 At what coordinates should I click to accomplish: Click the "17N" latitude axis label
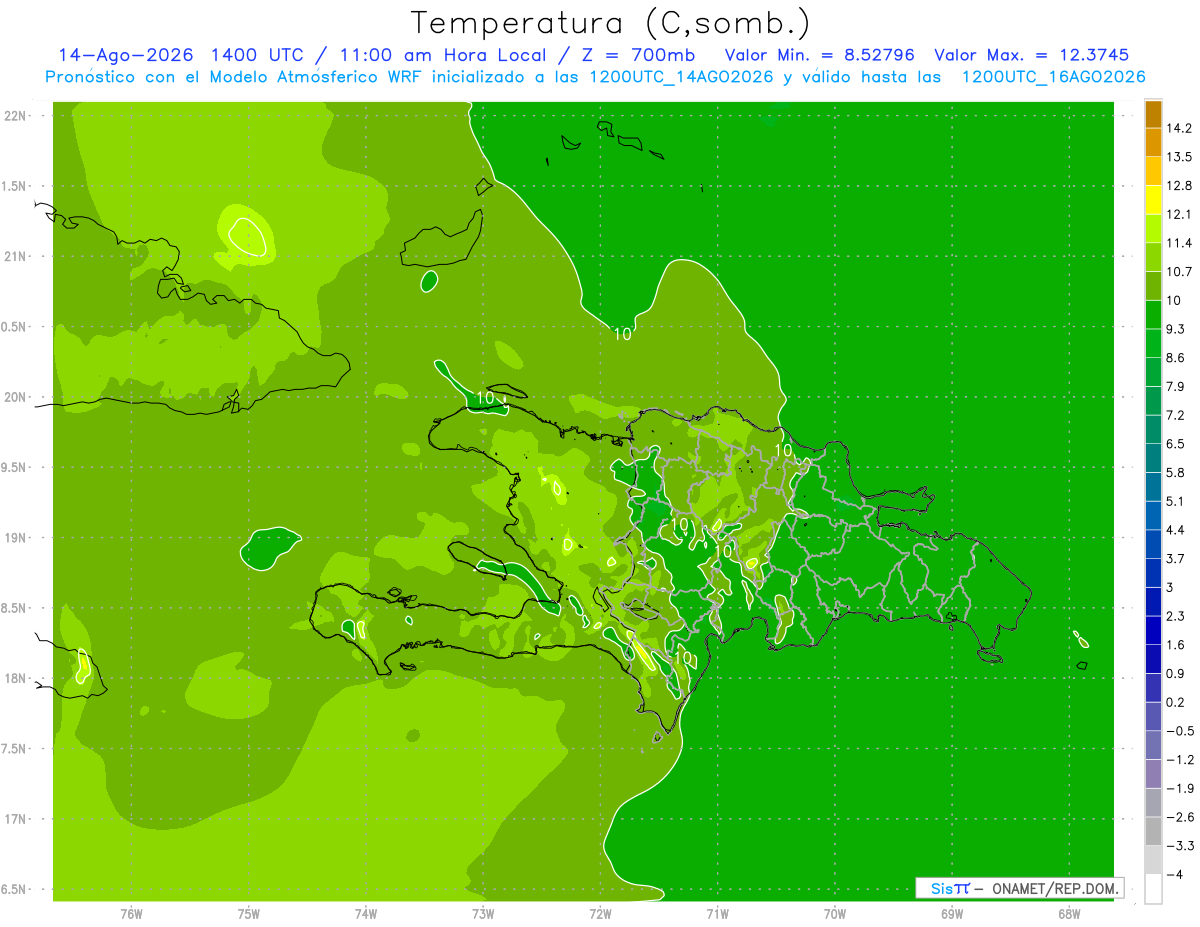pyautogui.click(x=14, y=820)
